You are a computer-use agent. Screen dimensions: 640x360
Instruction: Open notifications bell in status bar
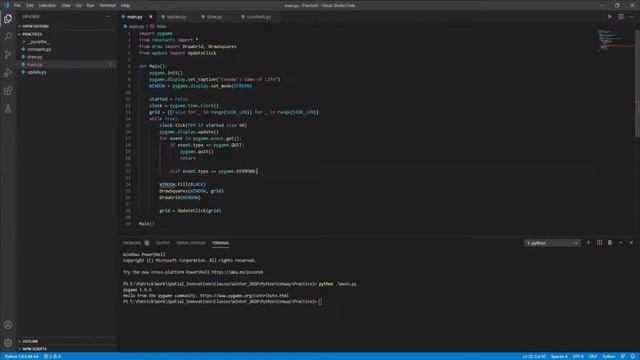coord(633,356)
